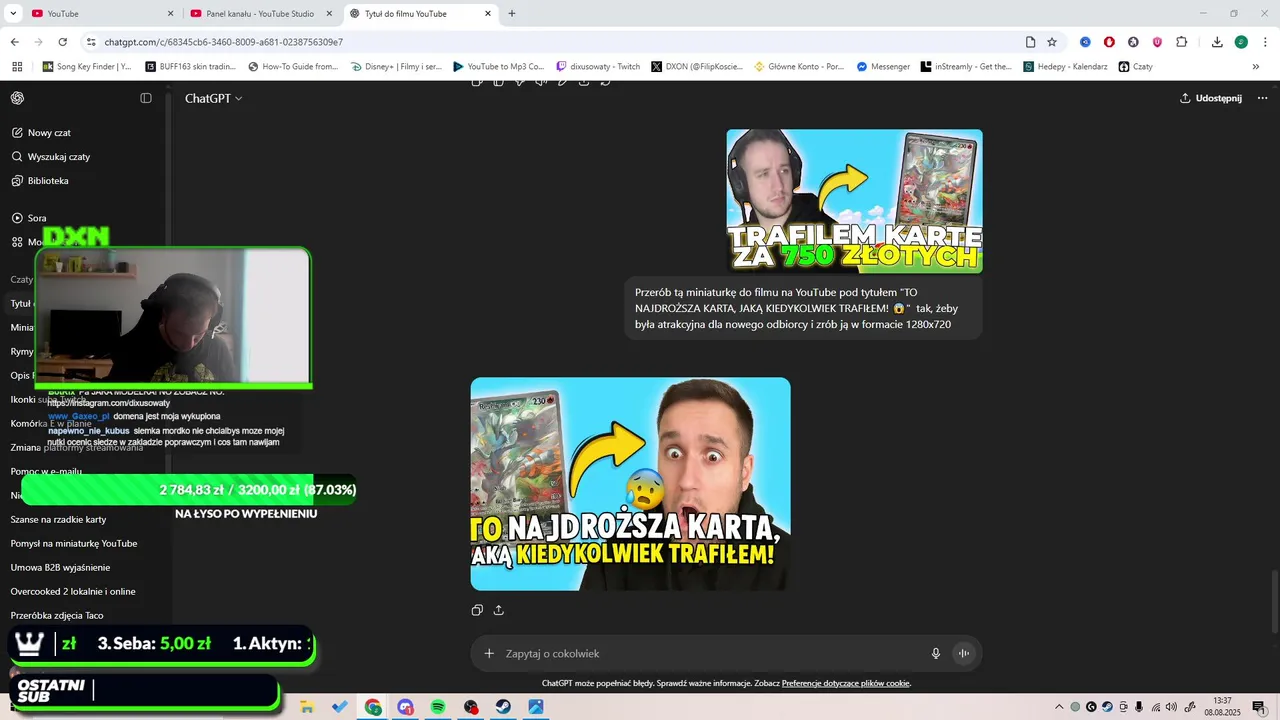Open the Hedepy - Kalendarz bookmark
The width and height of the screenshot is (1280, 720).
1065,67
